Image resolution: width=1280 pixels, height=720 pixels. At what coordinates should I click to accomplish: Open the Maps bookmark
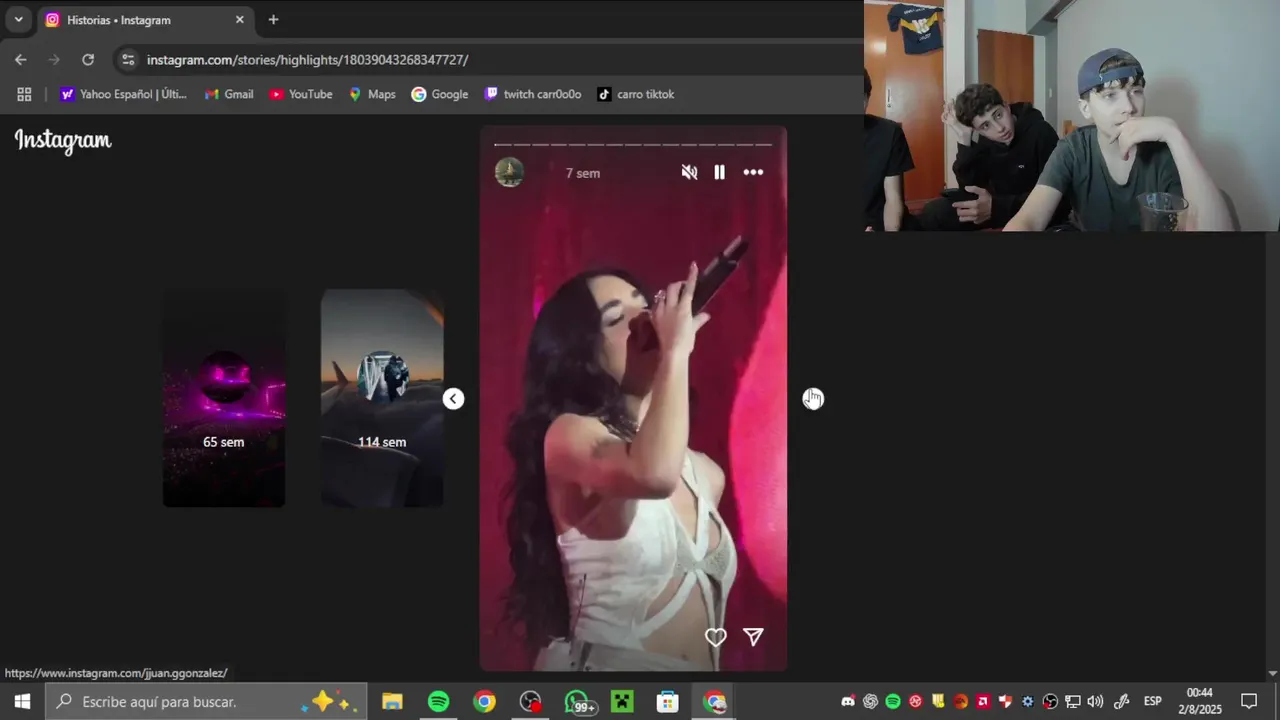372,94
